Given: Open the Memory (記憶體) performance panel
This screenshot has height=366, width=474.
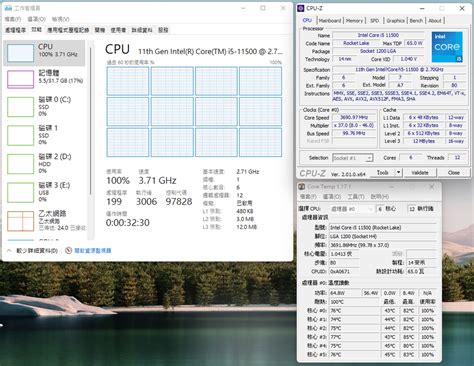Looking at the screenshot, I should [x=44, y=79].
